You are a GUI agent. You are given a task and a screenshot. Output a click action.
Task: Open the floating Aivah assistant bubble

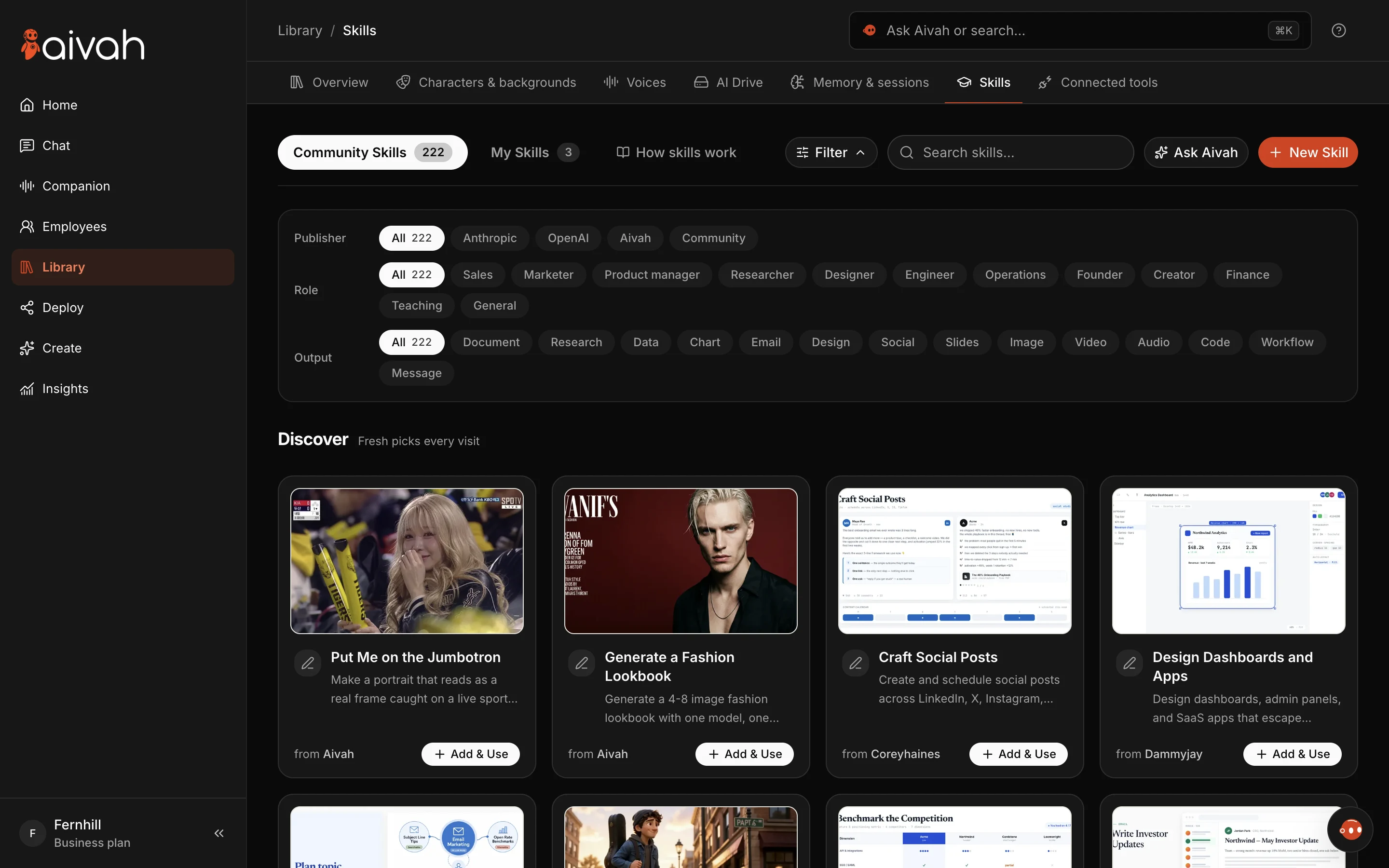click(1350, 829)
